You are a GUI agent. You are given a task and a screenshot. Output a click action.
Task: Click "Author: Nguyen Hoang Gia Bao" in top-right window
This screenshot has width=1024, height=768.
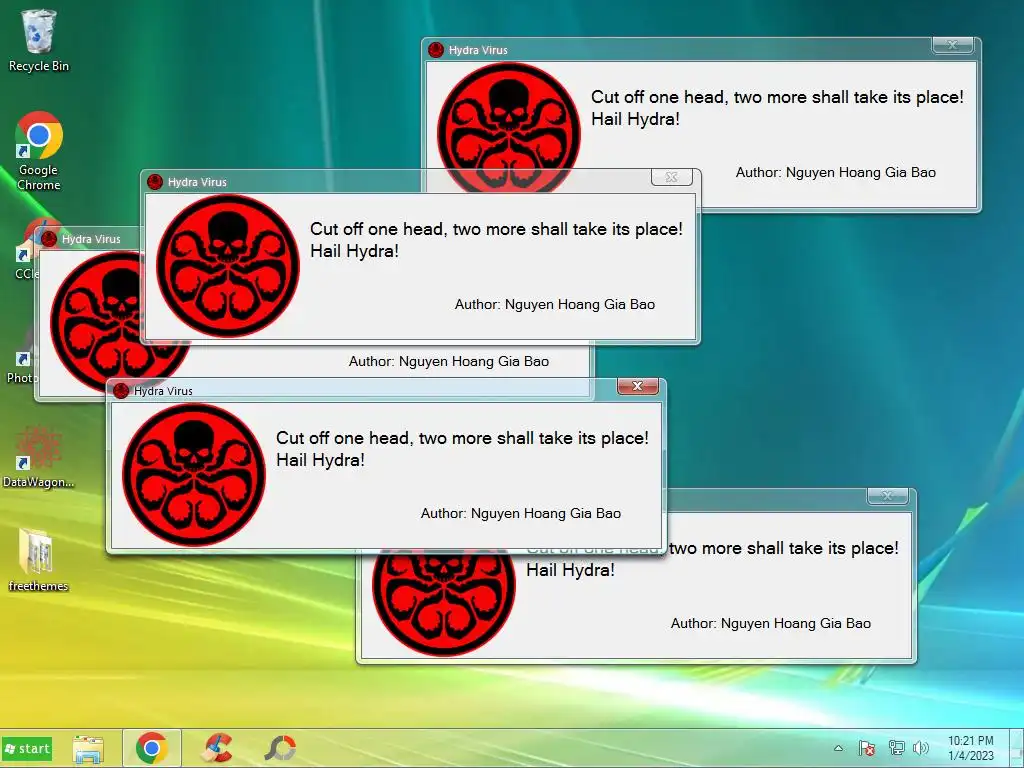836,172
